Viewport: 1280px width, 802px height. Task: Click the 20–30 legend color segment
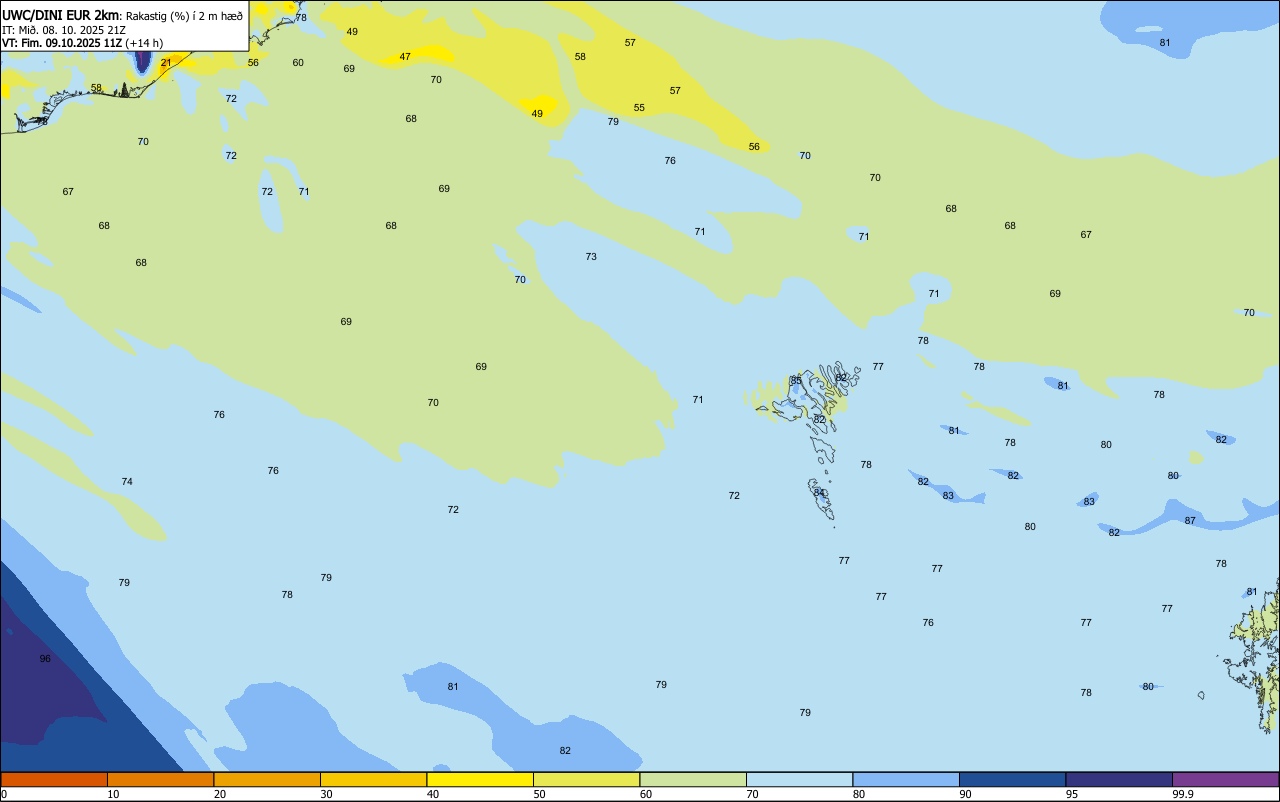tap(267, 779)
